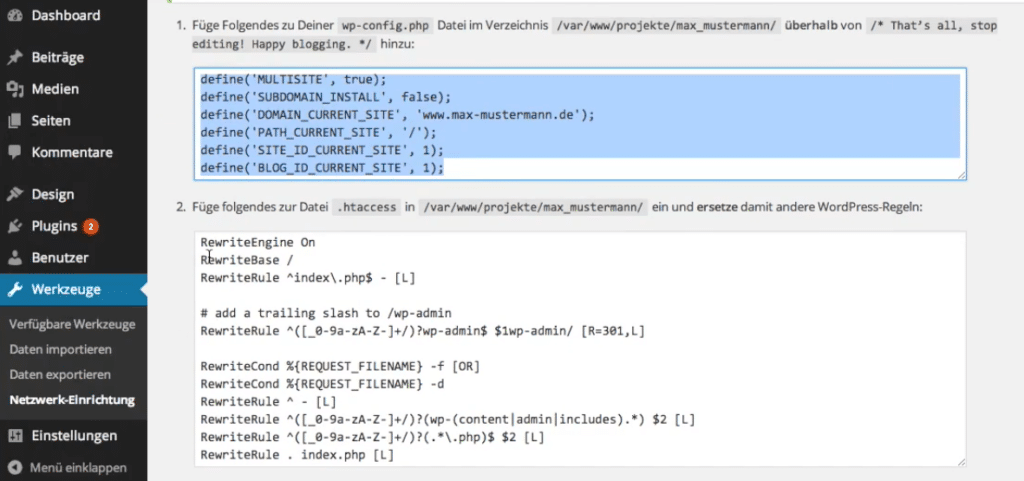Click the Menü einklappen arrow icon
The height and width of the screenshot is (481, 1024).
pos(15,468)
